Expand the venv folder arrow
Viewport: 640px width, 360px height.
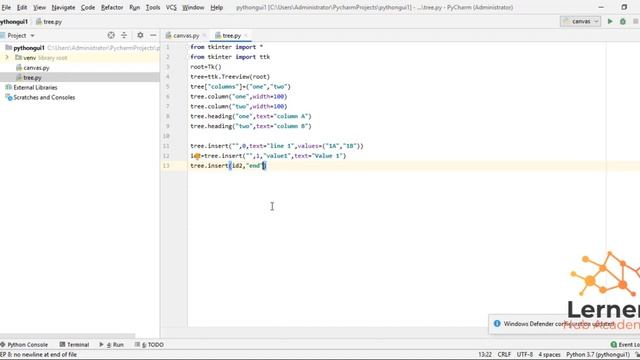[7, 58]
